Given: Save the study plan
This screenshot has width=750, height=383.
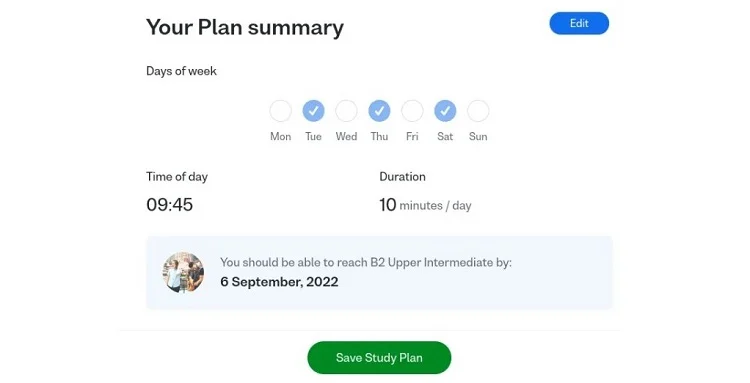Looking at the screenshot, I should tap(379, 358).
